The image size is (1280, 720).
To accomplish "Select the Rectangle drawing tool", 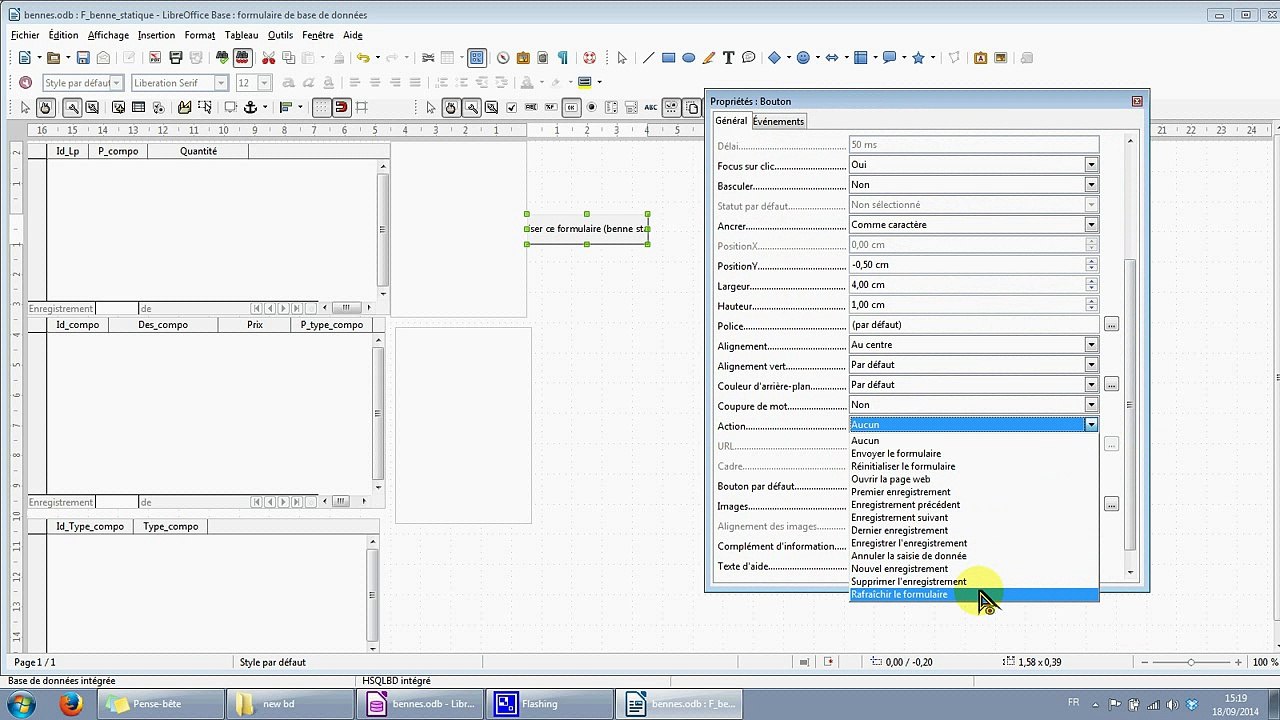I will click(668, 58).
